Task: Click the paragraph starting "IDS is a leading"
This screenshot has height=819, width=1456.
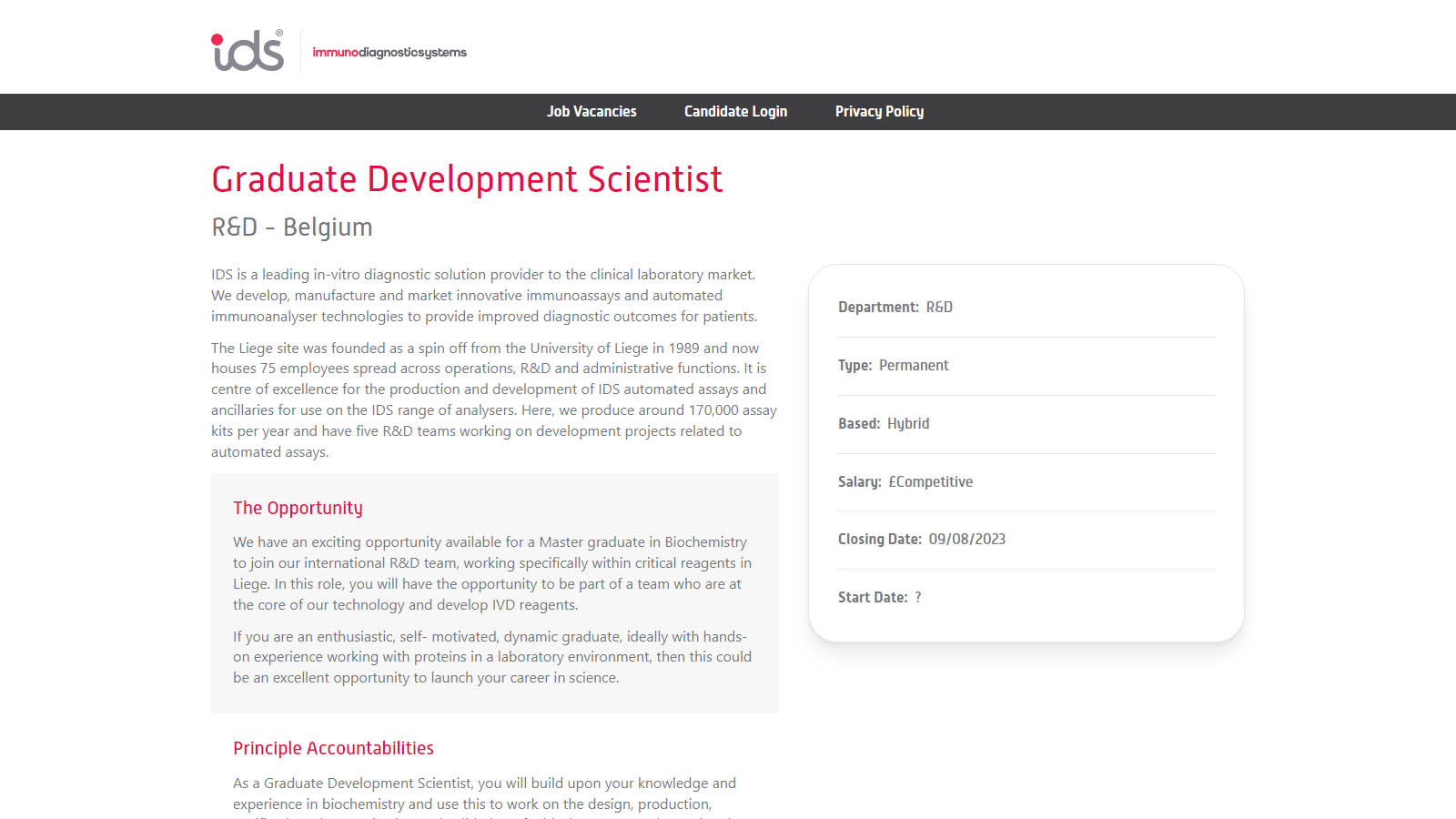Action: pyautogui.click(x=484, y=296)
